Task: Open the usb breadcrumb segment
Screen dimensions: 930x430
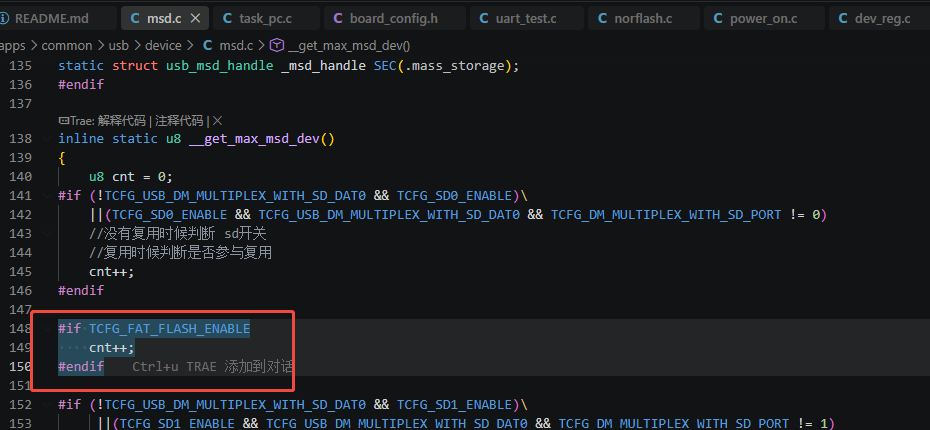Action: 119,46
